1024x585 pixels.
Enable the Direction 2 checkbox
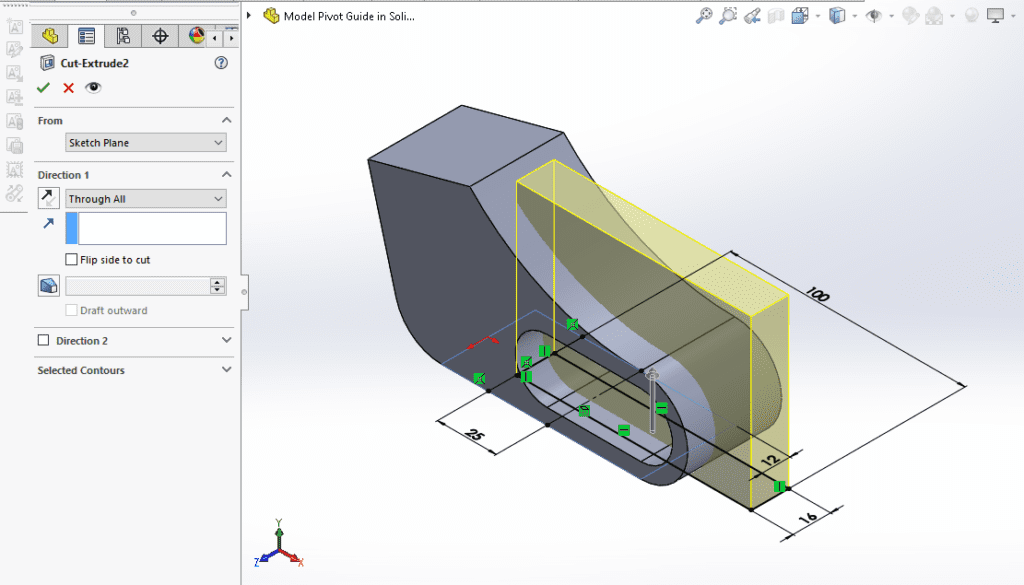coord(44,340)
